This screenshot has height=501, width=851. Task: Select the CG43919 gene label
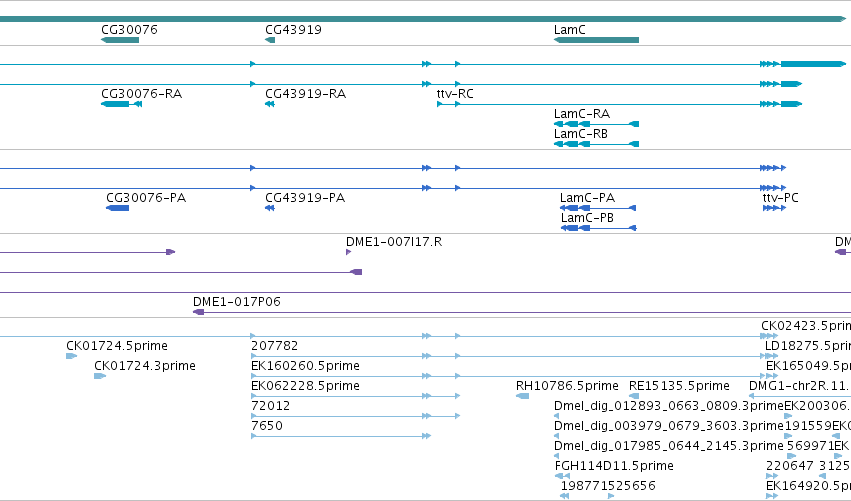coord(293,29)
